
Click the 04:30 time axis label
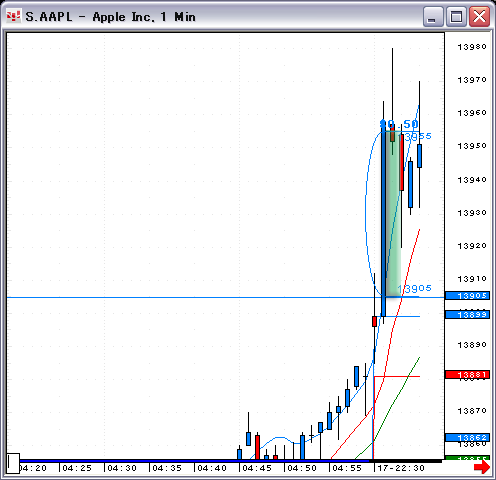[122, 468]
